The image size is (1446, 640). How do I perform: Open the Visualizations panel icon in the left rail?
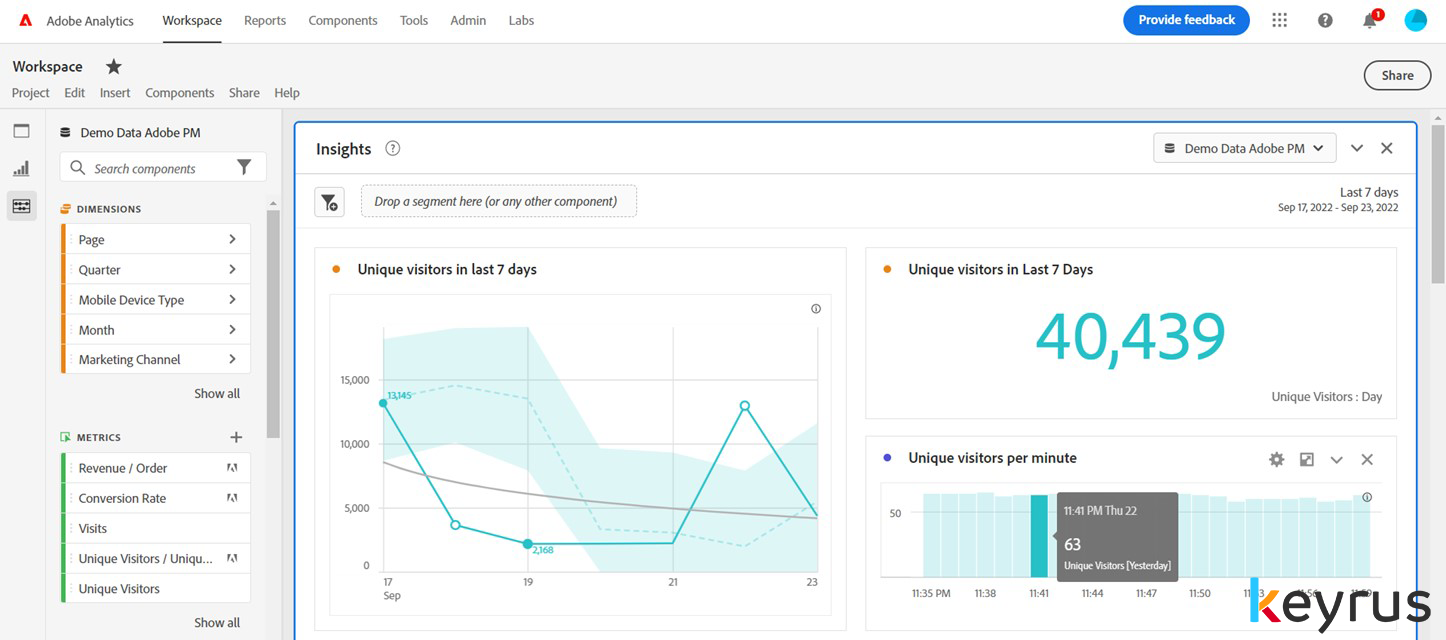(21, 168)
